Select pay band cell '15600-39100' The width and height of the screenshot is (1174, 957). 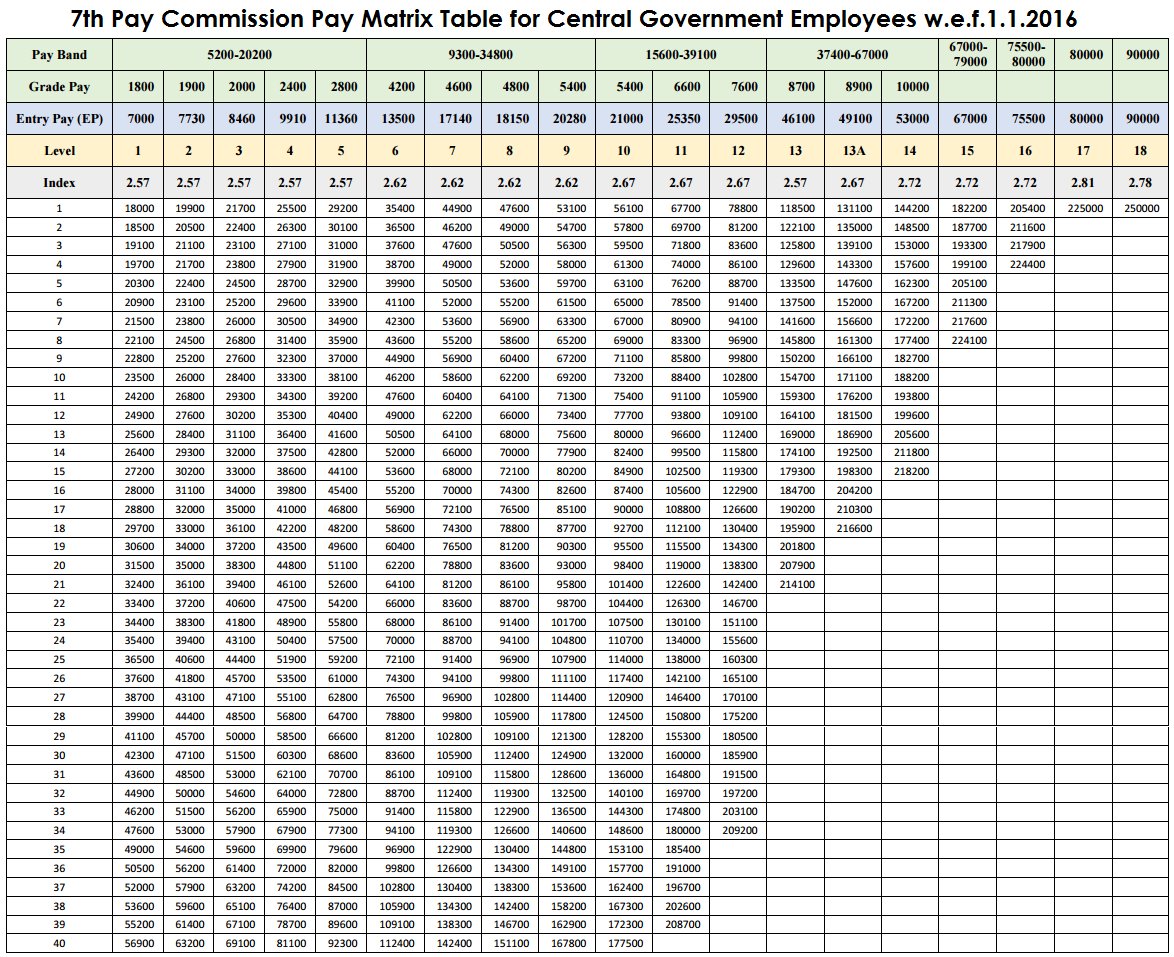pos(681,55)
